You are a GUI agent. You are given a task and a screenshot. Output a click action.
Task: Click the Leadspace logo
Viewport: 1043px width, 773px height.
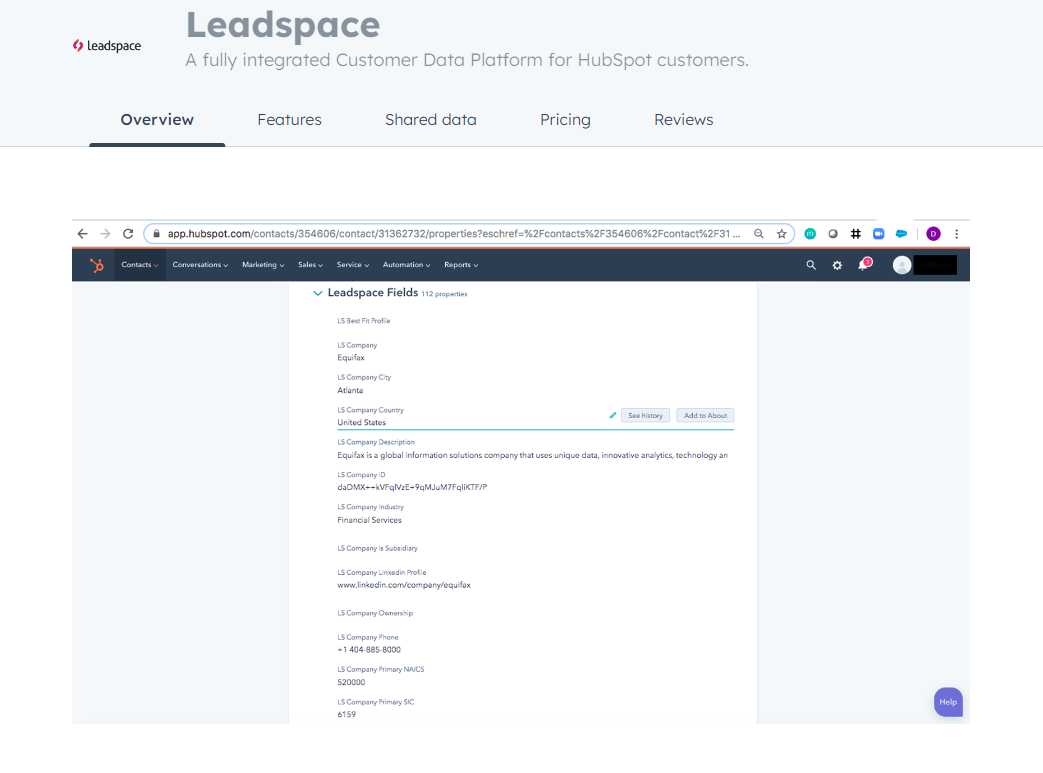click(107, 46)
